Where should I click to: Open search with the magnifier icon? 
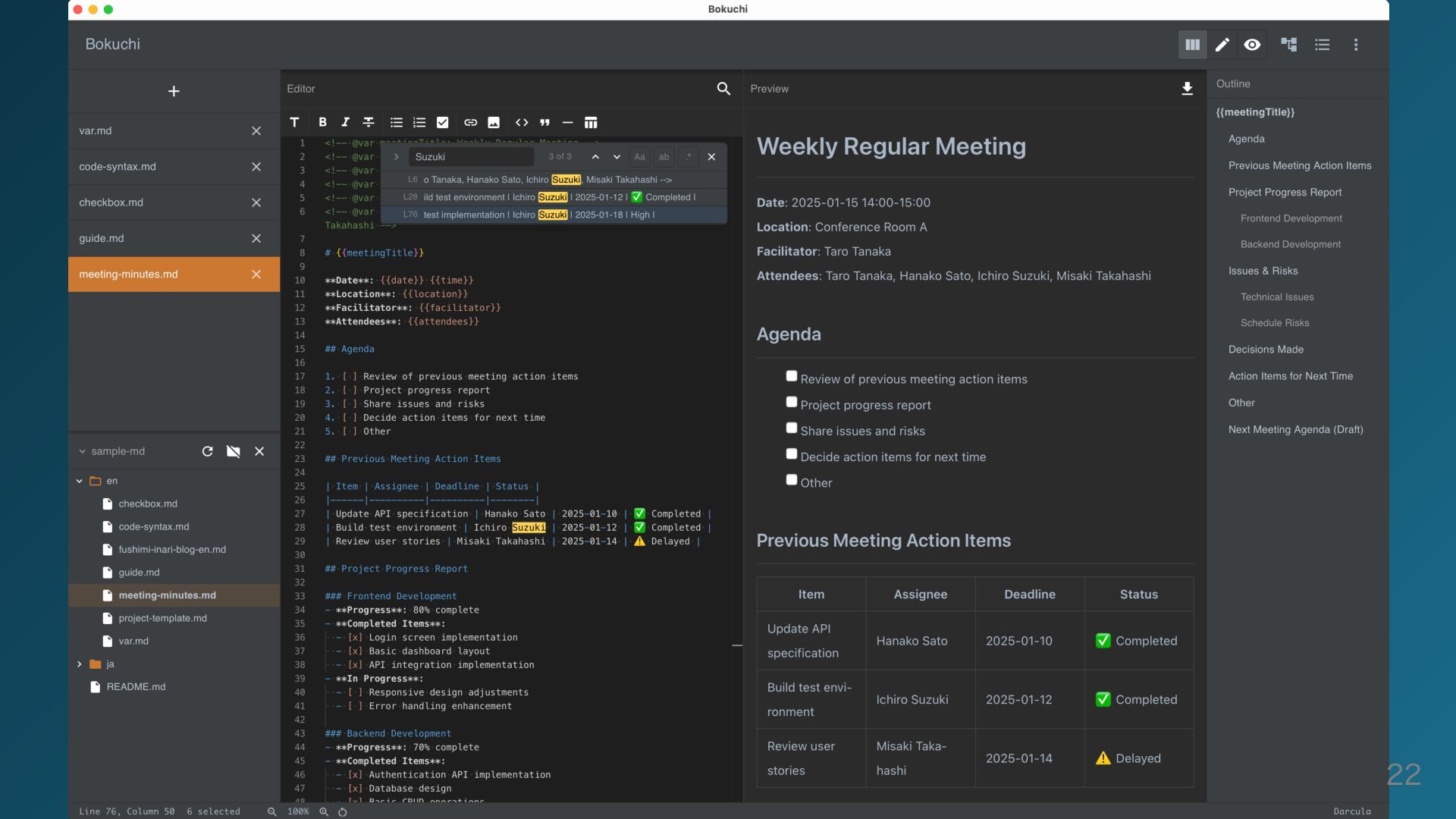point(723,89)
